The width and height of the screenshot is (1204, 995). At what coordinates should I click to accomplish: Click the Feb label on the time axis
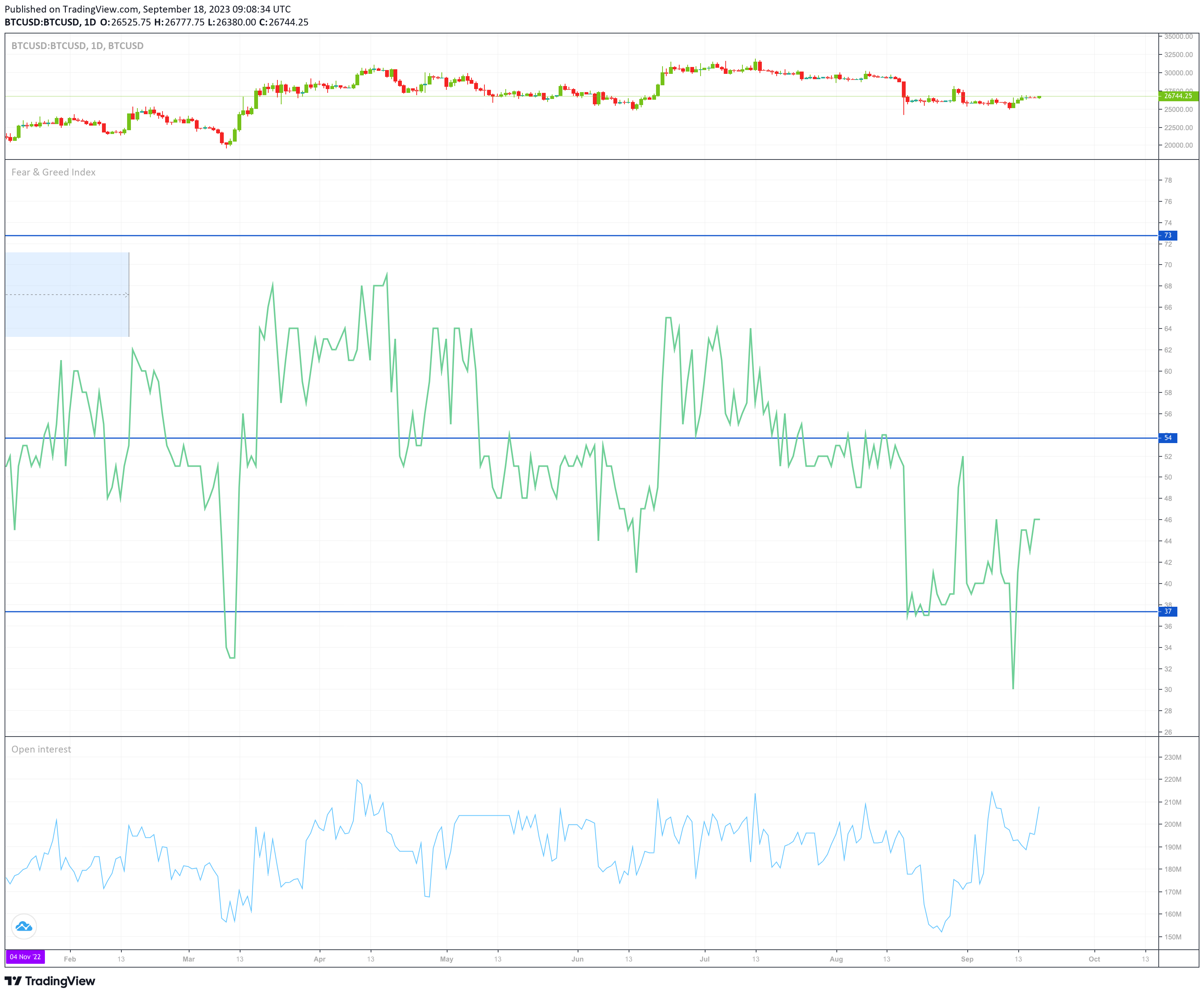pos(70,959)
